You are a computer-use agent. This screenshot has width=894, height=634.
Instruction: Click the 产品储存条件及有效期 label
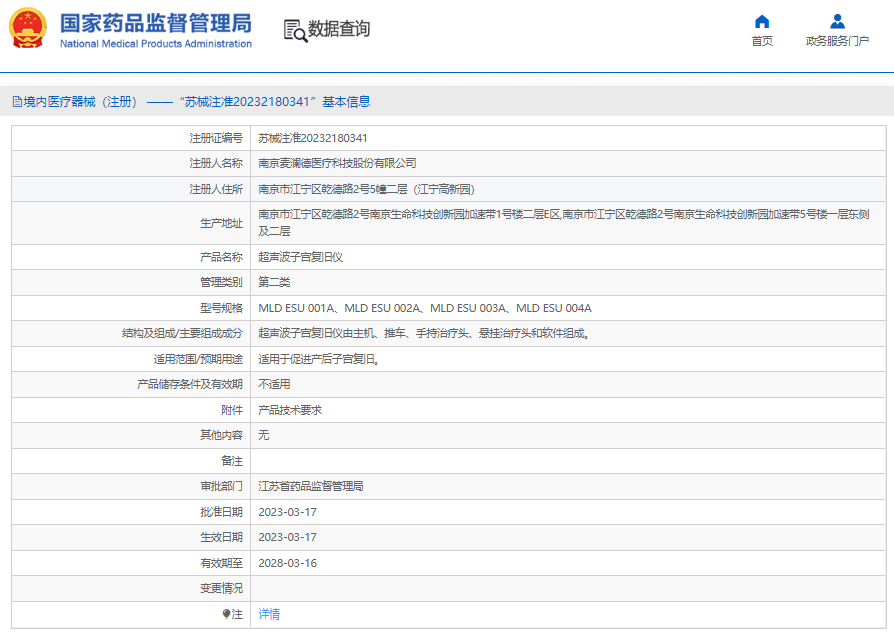[x=190, y=384]
